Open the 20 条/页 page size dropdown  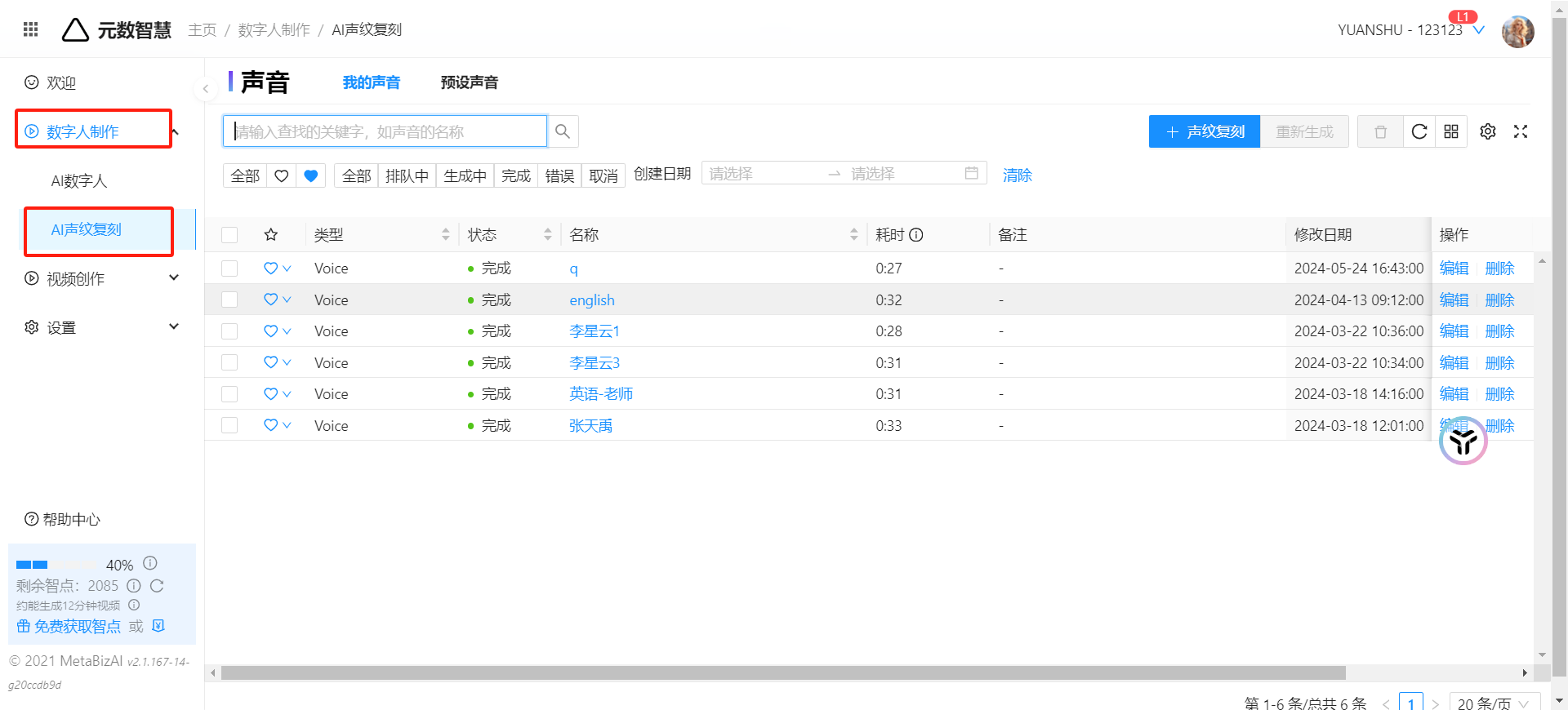(1494, 702)
